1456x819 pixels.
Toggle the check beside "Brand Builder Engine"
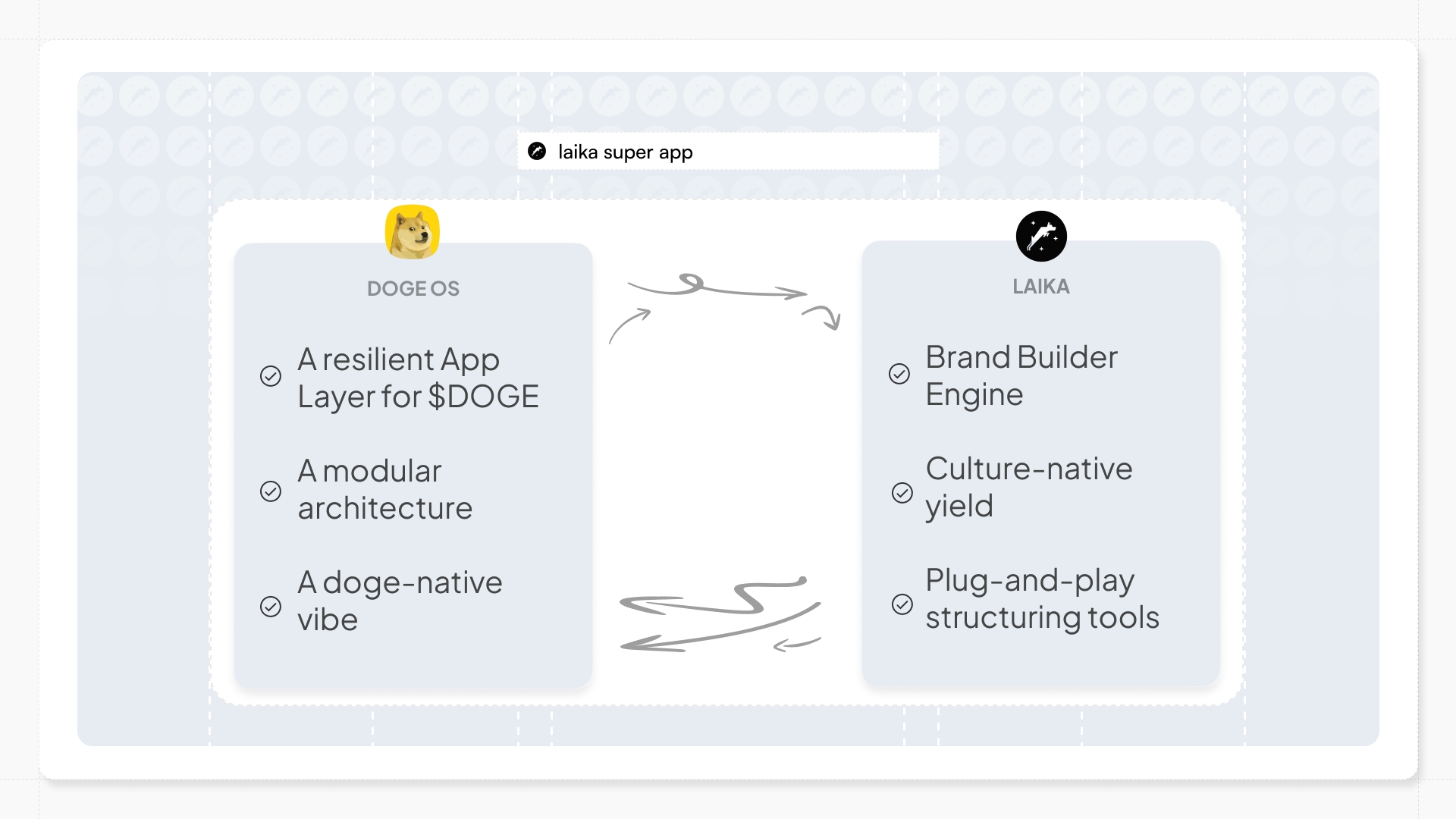click(x=899, y=374)
